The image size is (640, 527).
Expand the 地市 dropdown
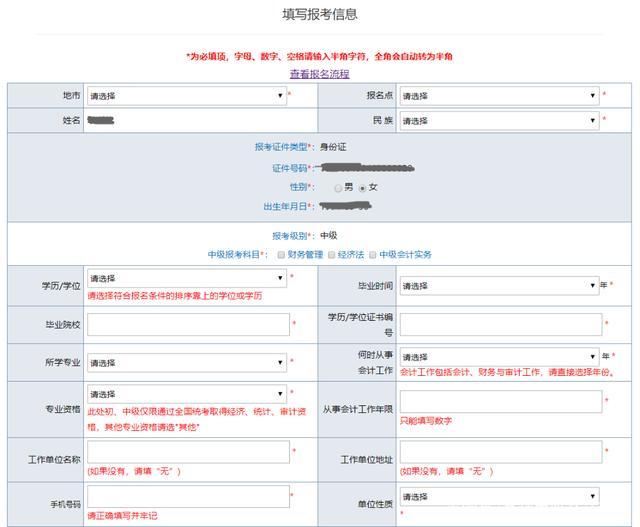pos(186,96)
